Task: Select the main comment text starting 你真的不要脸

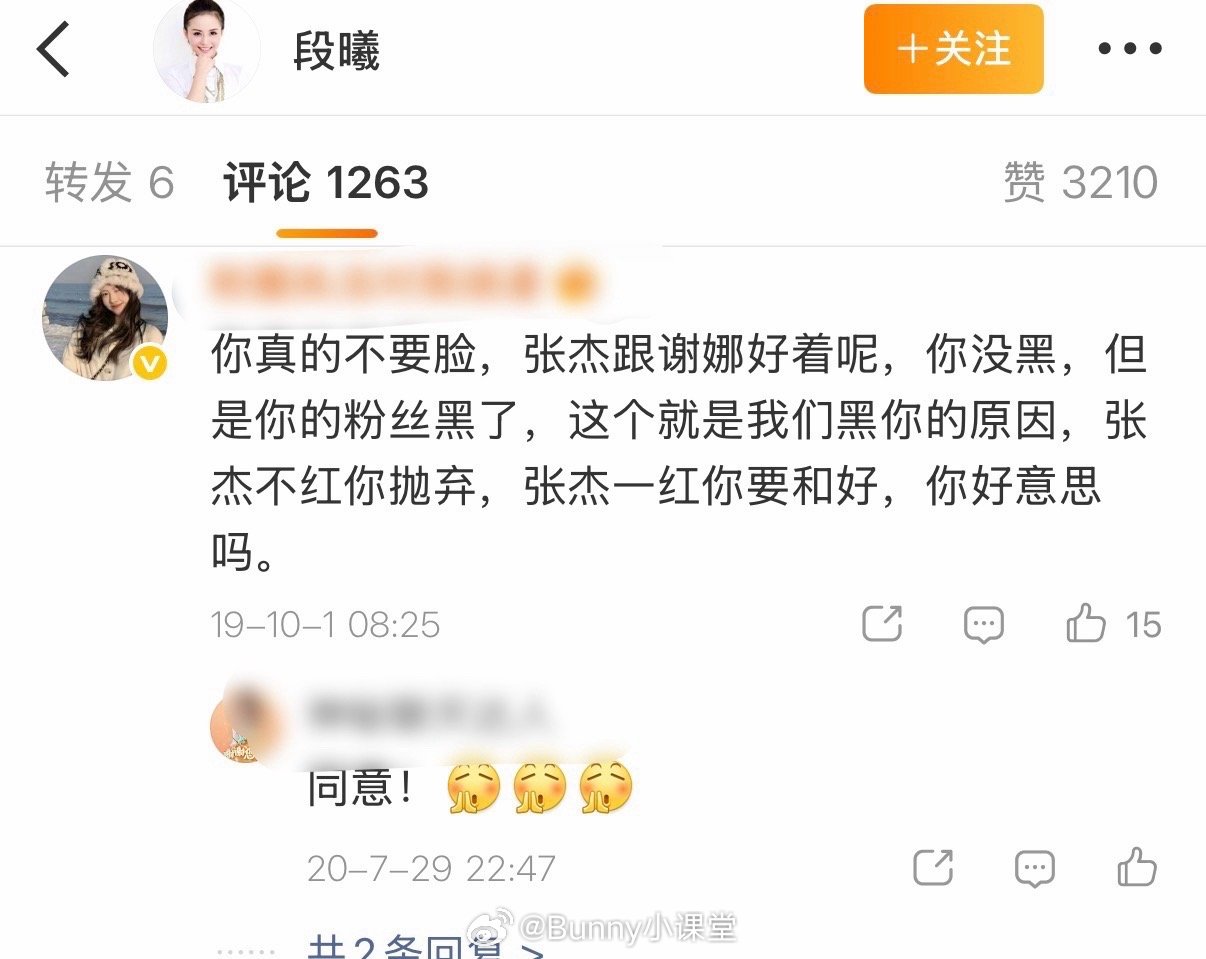Action: pos(679,454)
